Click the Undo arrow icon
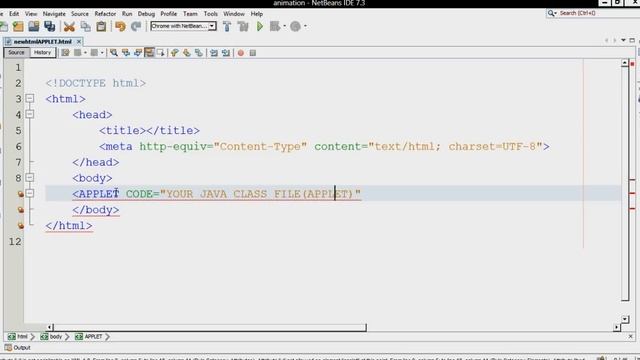 [x=120, y=27]
